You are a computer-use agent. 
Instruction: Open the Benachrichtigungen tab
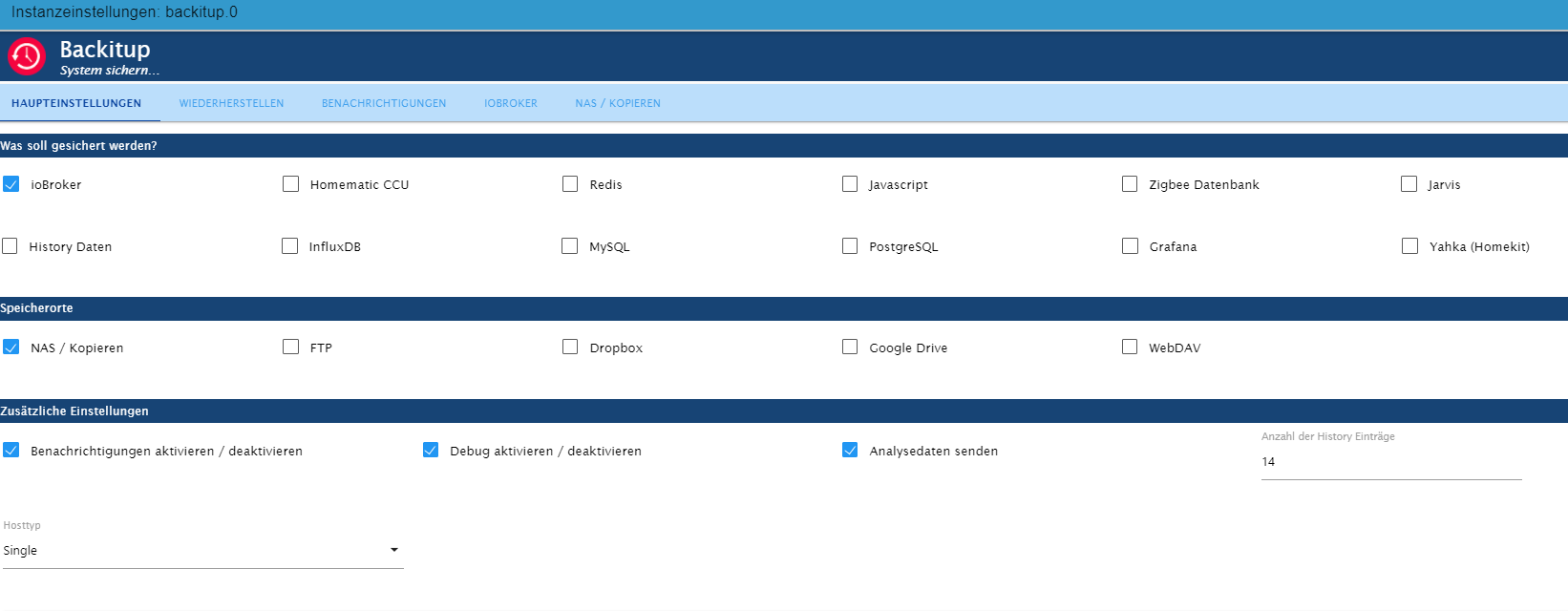(x=384, y=103)
